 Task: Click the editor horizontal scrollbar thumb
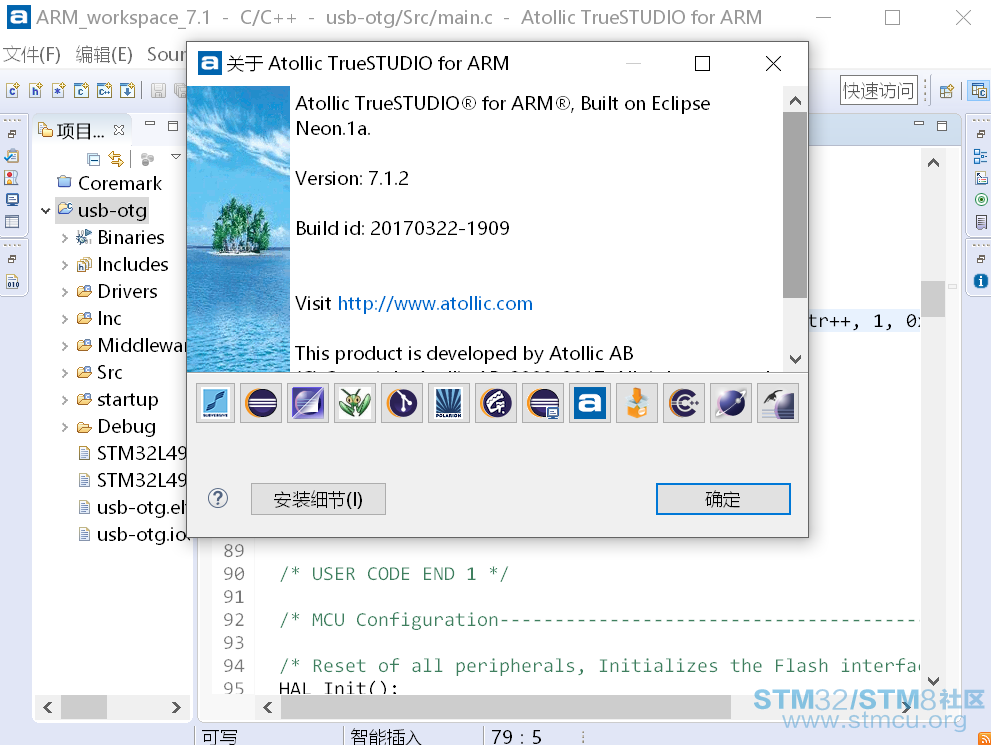[x=506, y=707]
